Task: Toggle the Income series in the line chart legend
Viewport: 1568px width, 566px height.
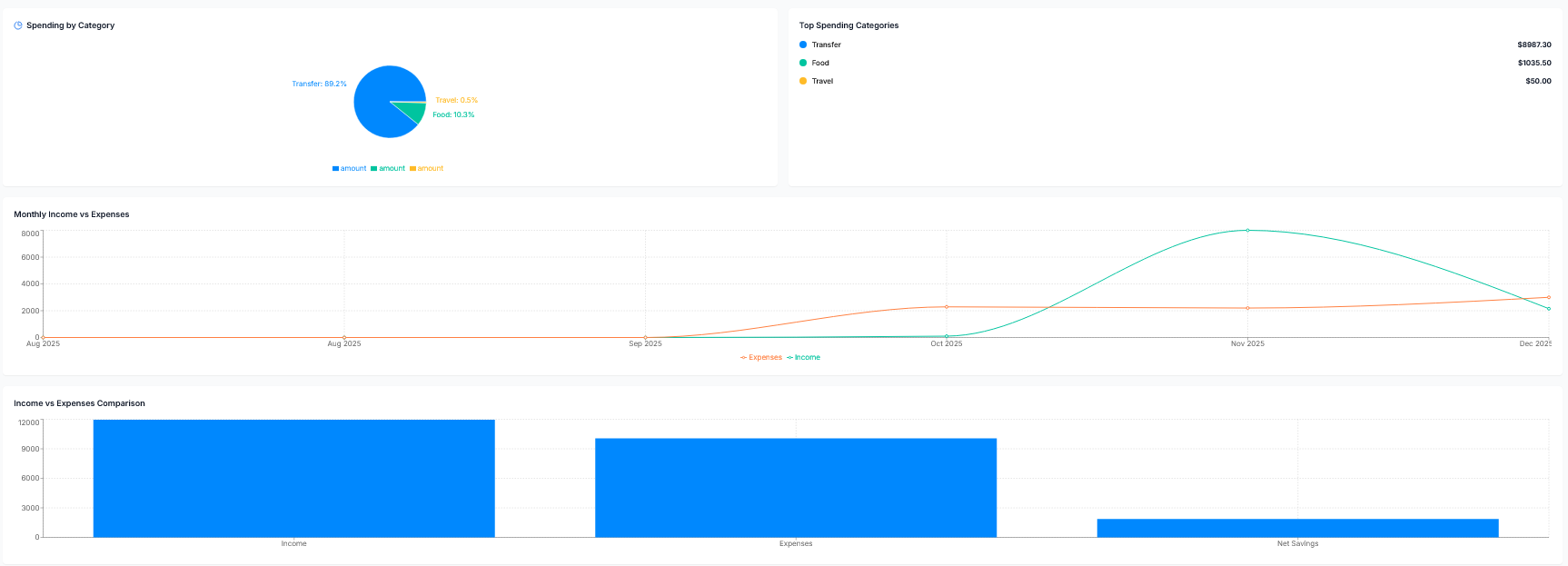Action: click(803, 357)
